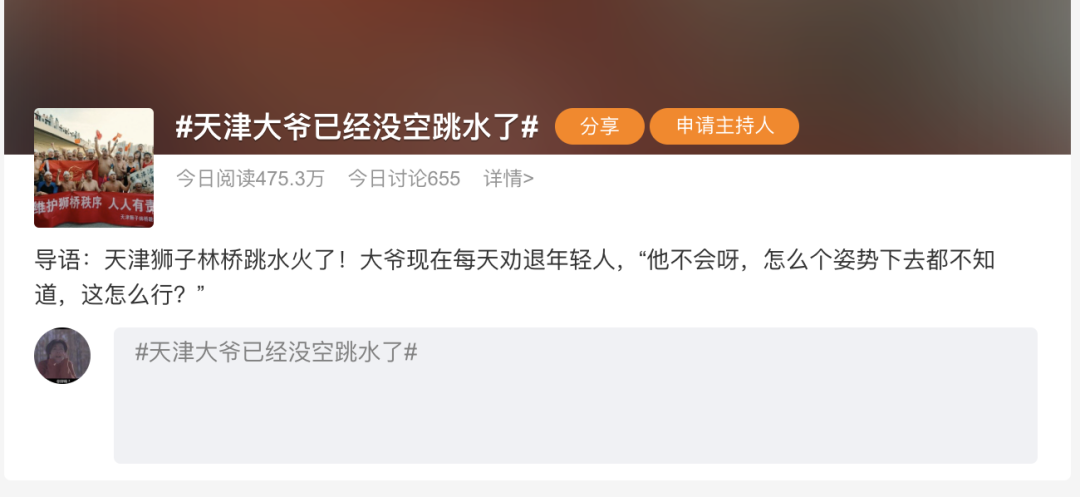Open the winter swimmers topic thumbnail
Viewport: 1080px width, 497px height.
pyautogui.click(x=94, y=167)
